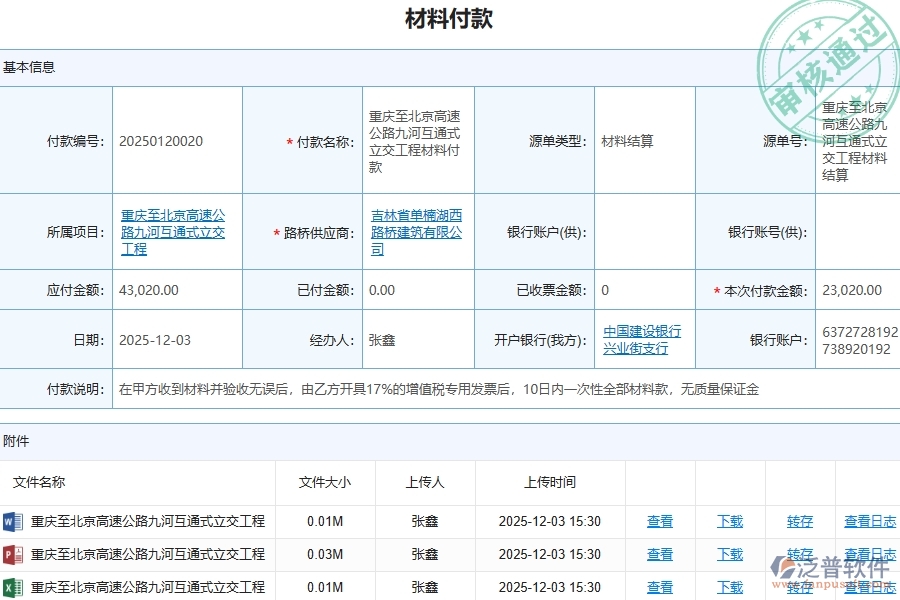Viewport: 900px width, 600px height.
Task: Click the 材料付款 page title
Action: (449, 17)
